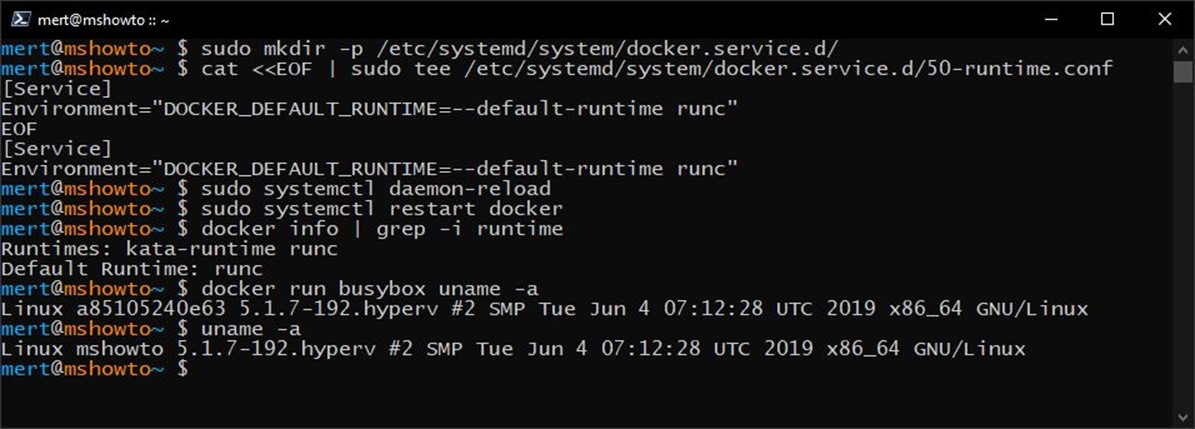The image size is (1195, 429).
Task: Click the empty scrollbar track below the thumb
Action: (1183, 244)
